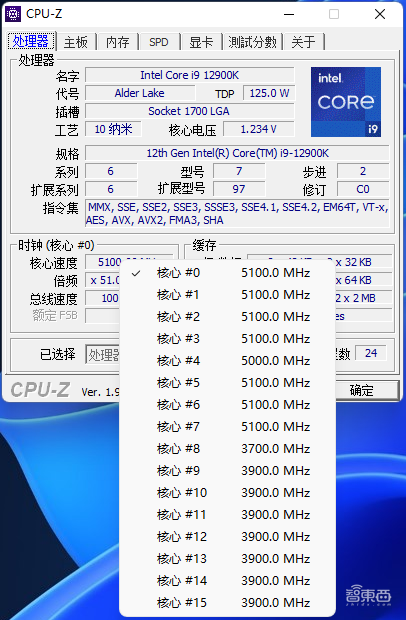Choose 核心 #15 at the list bottom

(x=227, y=603)
